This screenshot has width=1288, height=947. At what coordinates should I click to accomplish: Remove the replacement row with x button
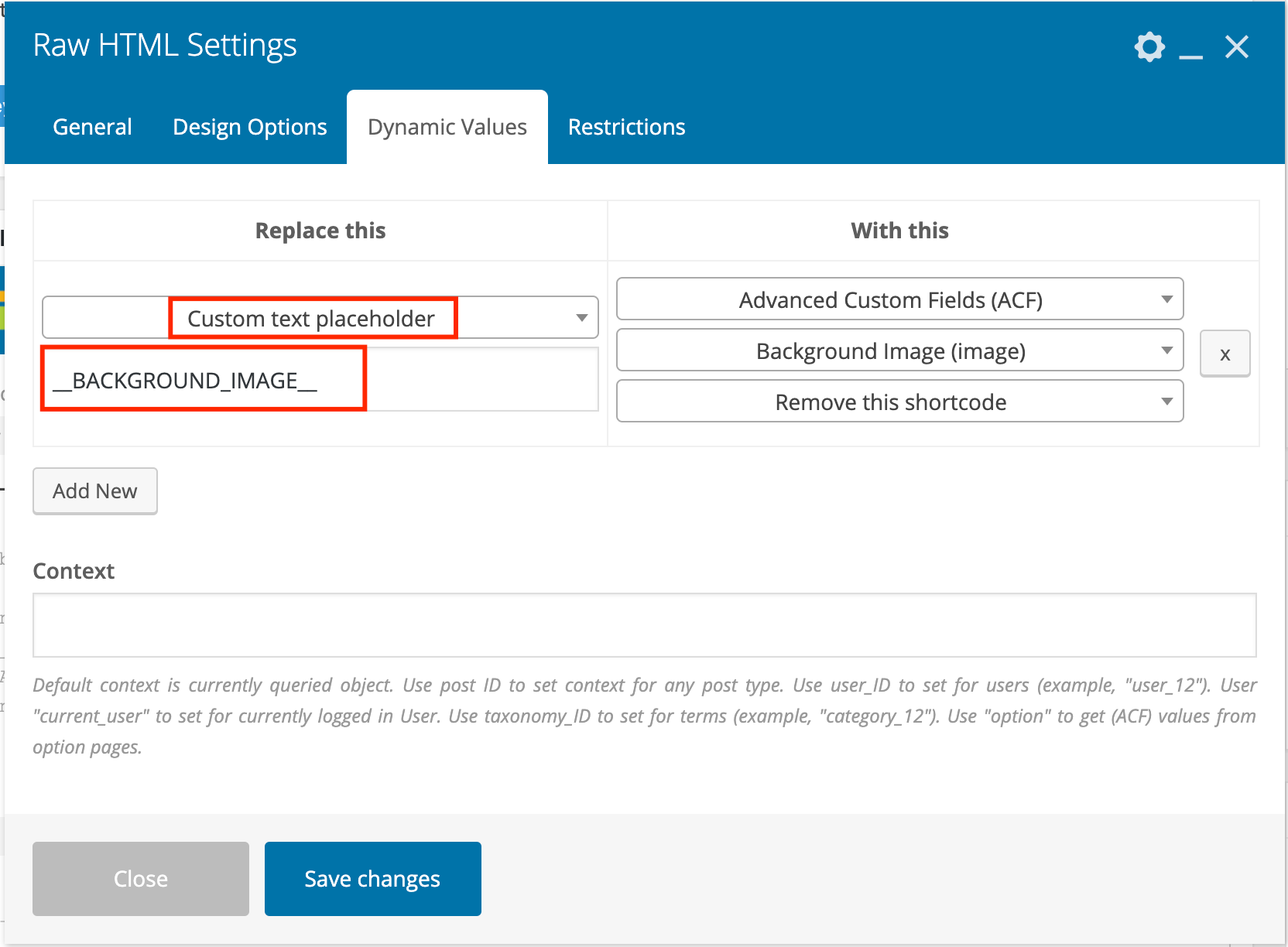click(1225, 354)
